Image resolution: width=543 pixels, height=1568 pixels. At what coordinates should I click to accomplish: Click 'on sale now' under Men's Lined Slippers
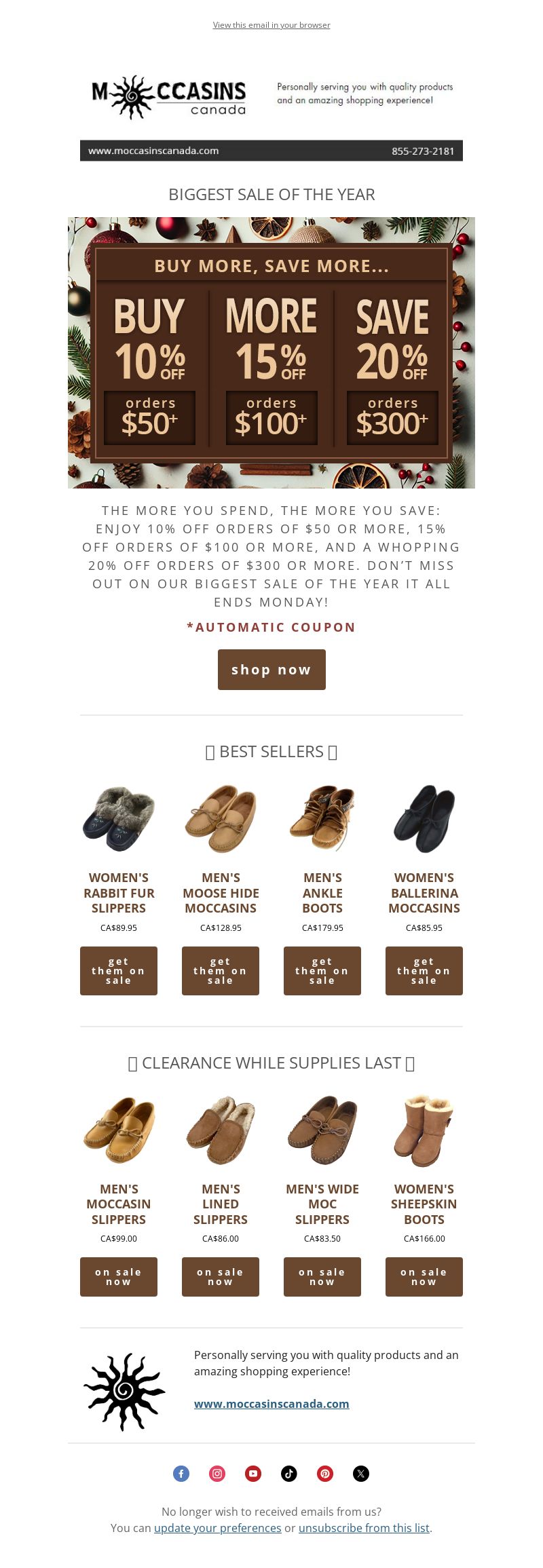[x=221, y=1277]
